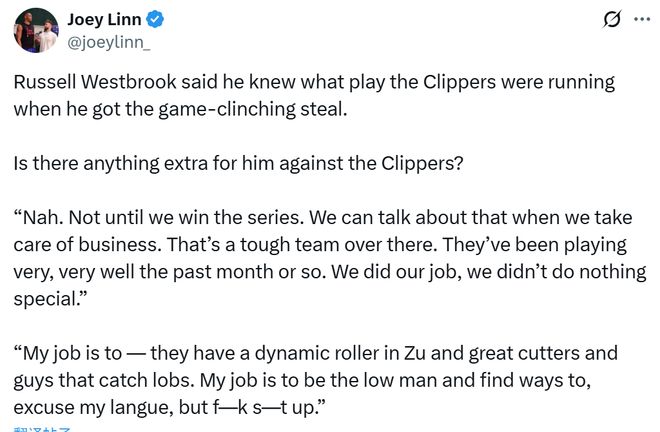Click the 'Nah. Not until we win' line
Viewport: 660px width, 432px height.
323,218
